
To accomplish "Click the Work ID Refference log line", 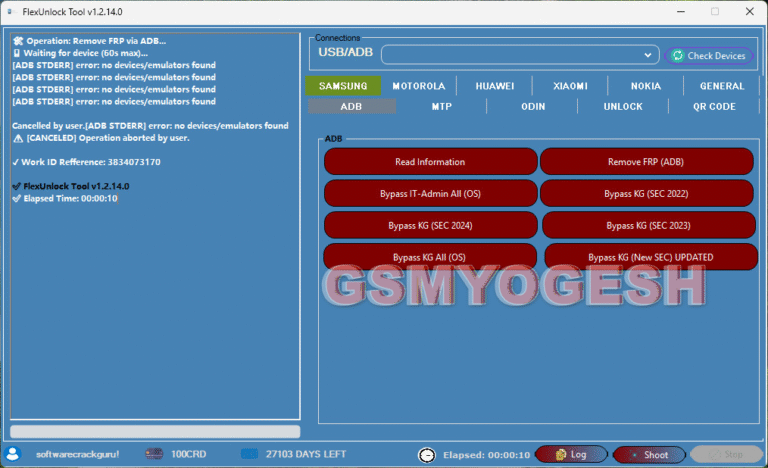I will click(x=86, y=162).
